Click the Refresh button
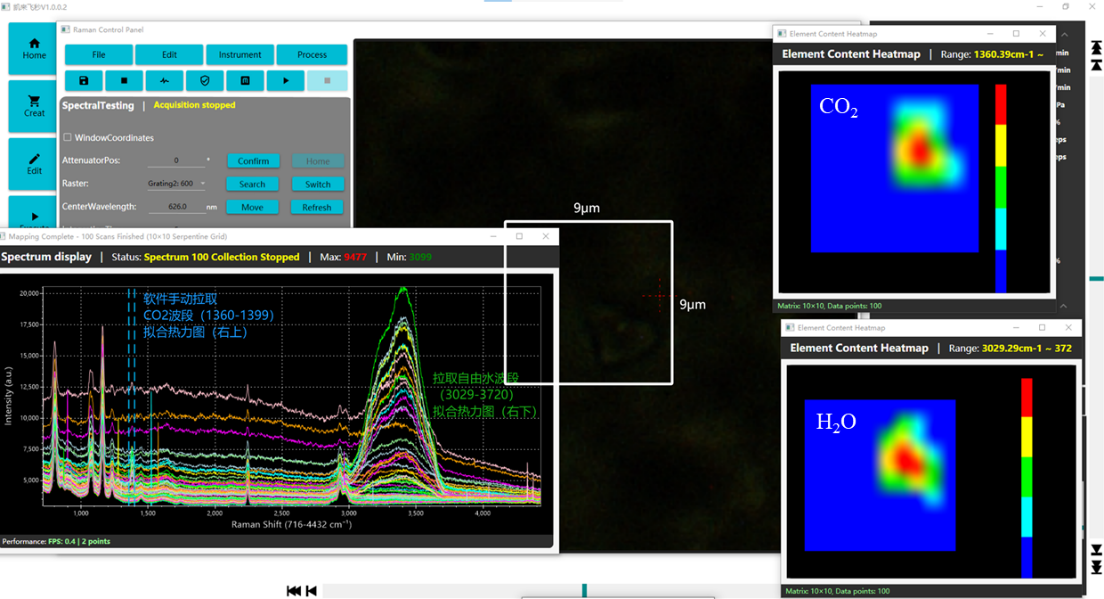 point(317,208)
